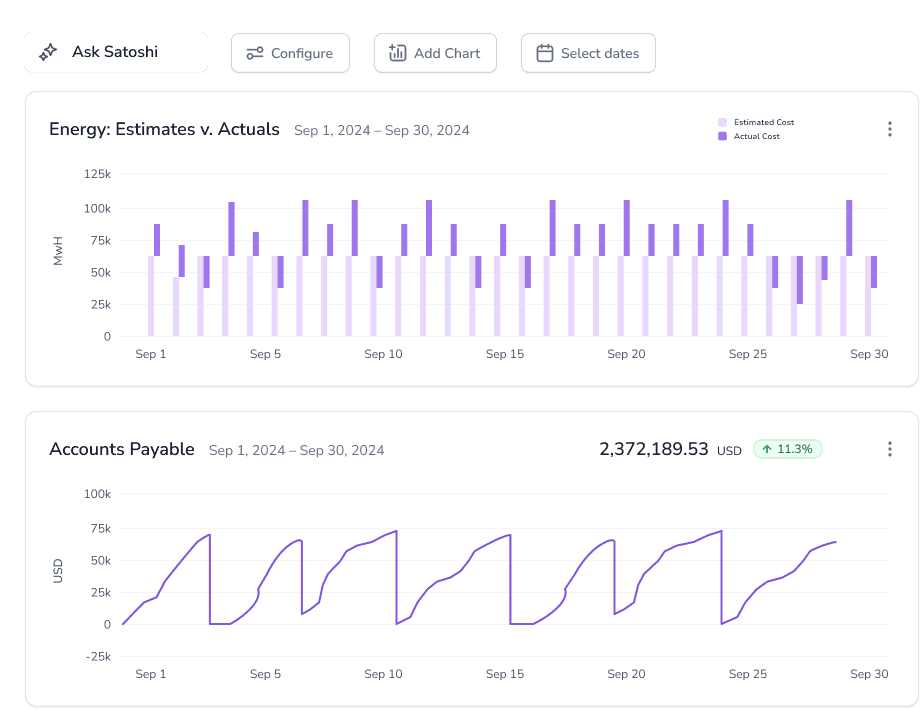Click the Accounts Payable title
The height and width of the screenshot is (710, 921).
click(x=122, y=449)
